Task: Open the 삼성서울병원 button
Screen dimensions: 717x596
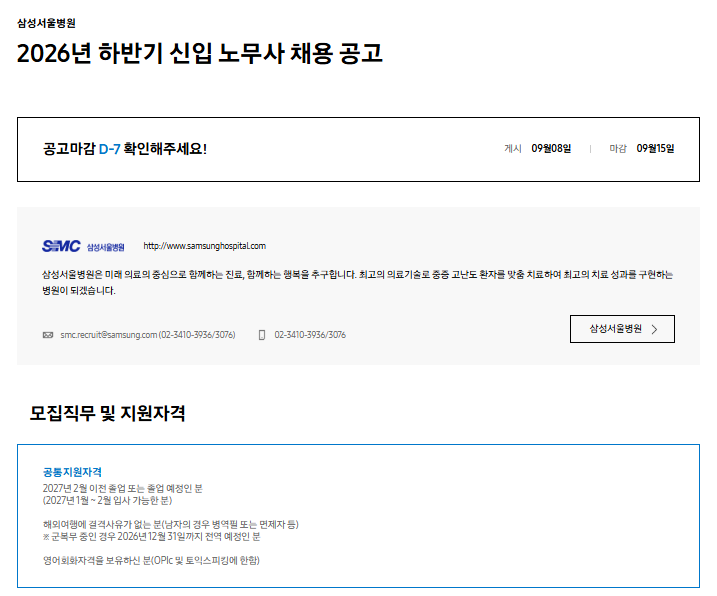Action: pyautogui.click(x=622, y=329)
